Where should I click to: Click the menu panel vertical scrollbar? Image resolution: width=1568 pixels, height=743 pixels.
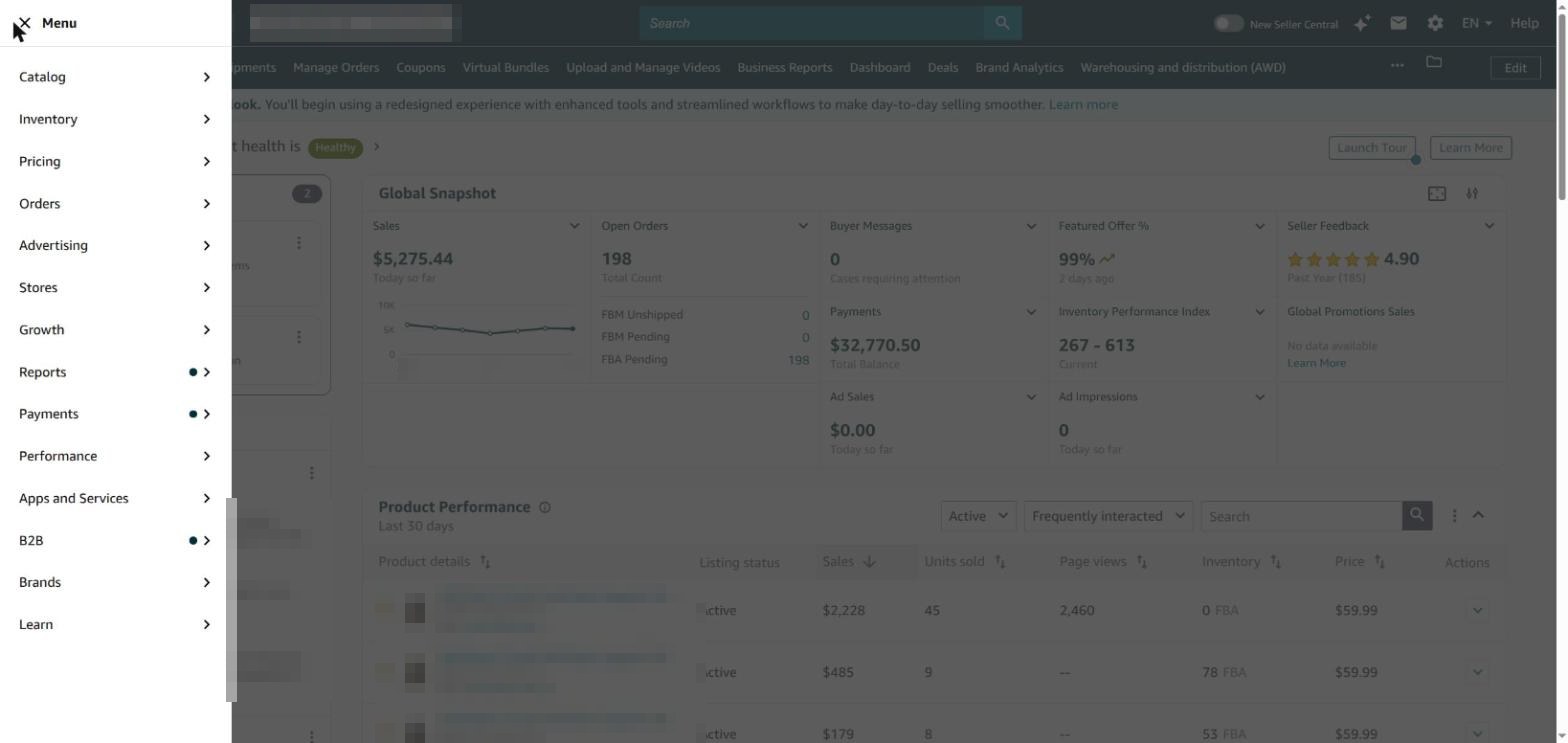pyautogui.click(x=231, y=600)
